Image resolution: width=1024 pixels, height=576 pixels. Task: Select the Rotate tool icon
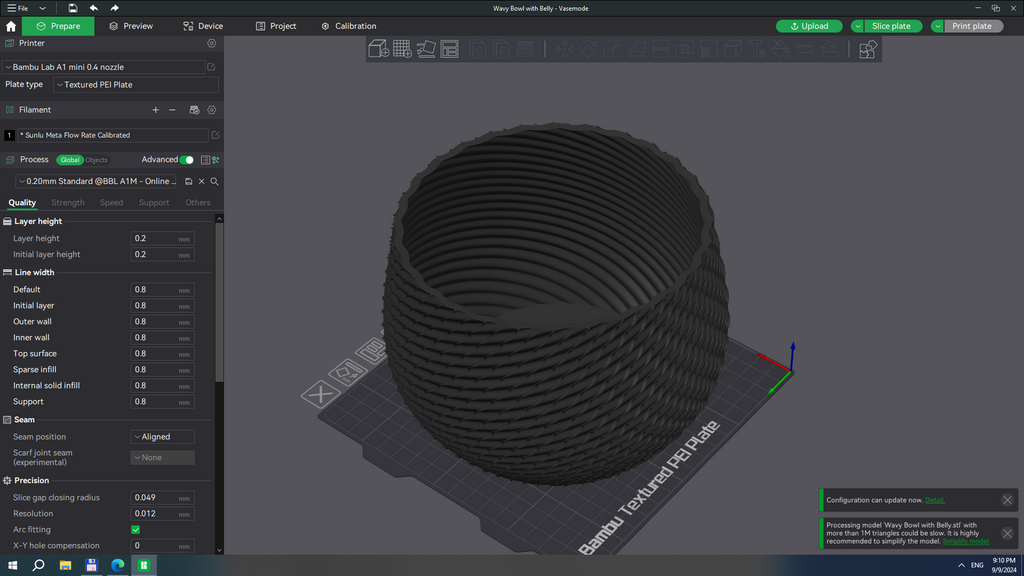(x=588, y=49)
